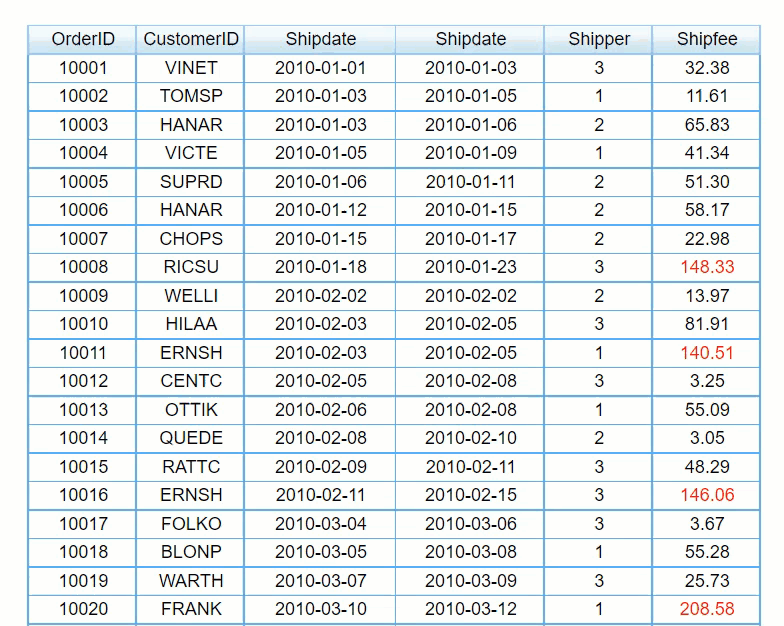Screen dimensions: 784x626
Task: Click order ID 10013 cell
Action: click(83, 410)
